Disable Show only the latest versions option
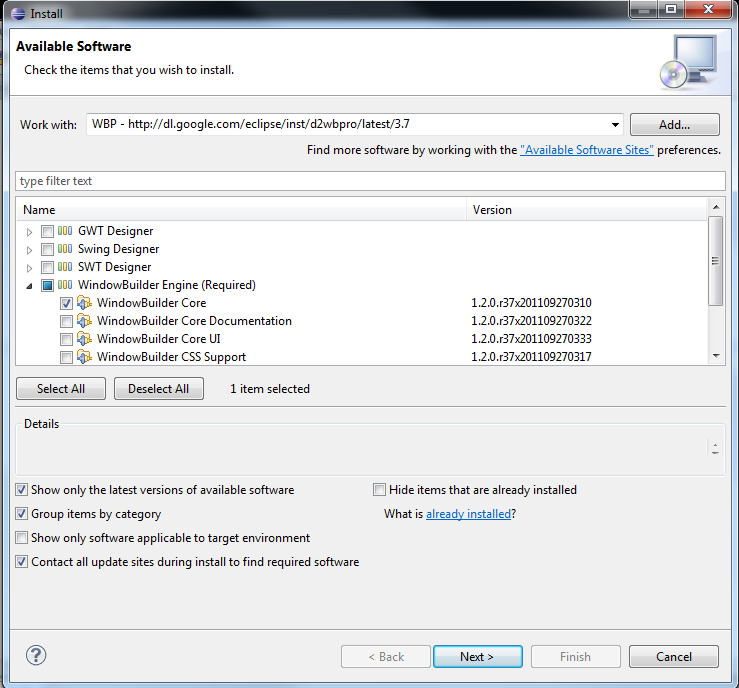 click(x=21, y=490)
